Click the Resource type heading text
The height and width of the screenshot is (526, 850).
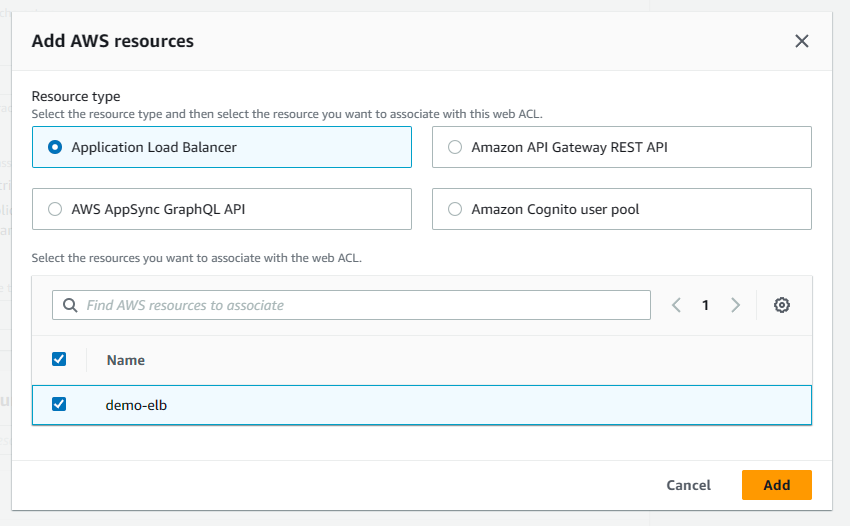coord(76,97)
